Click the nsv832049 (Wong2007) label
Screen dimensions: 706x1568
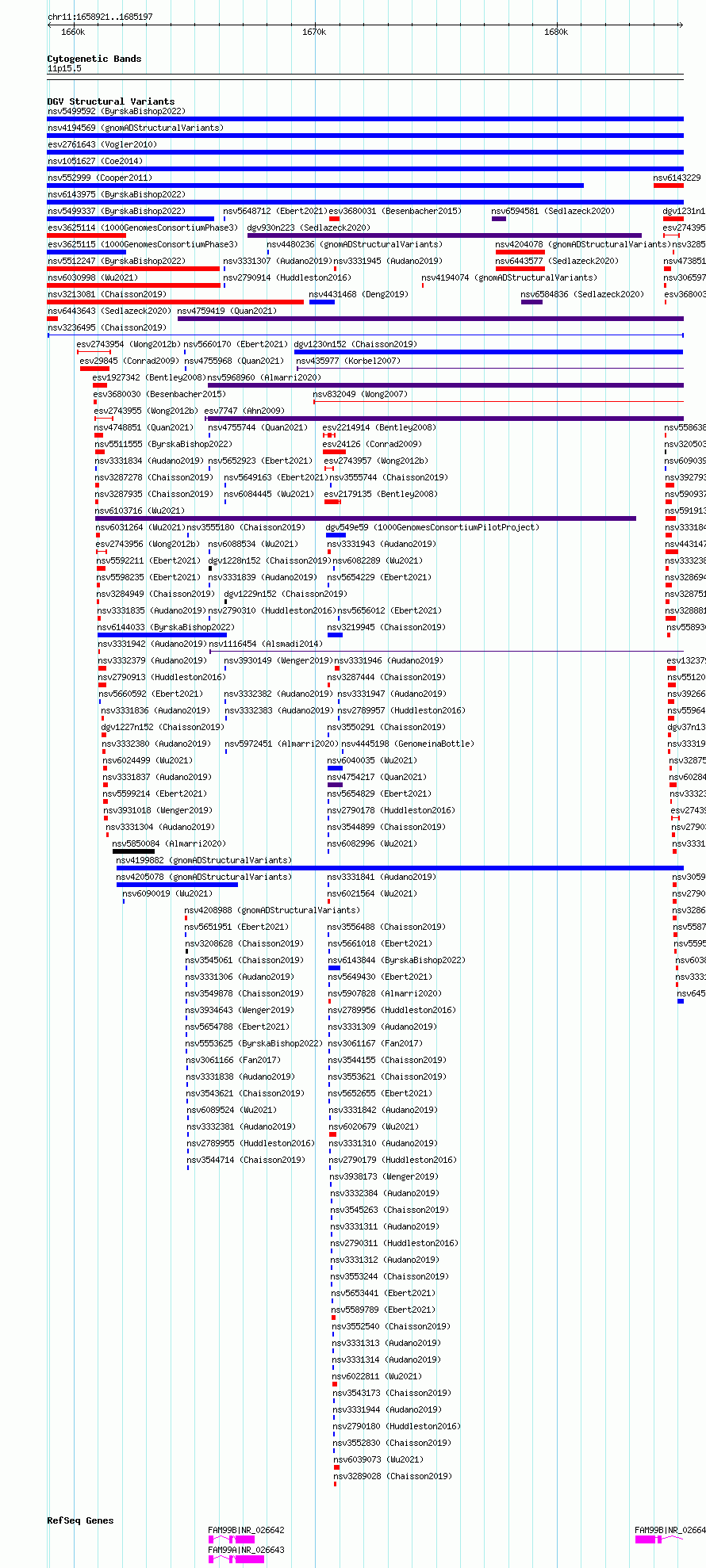coord(360,394)
